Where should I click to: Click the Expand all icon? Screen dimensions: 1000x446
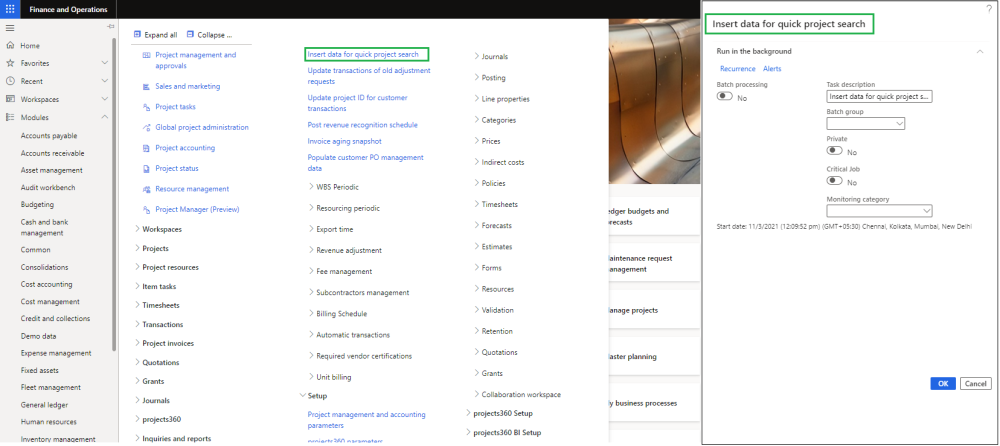137,35
